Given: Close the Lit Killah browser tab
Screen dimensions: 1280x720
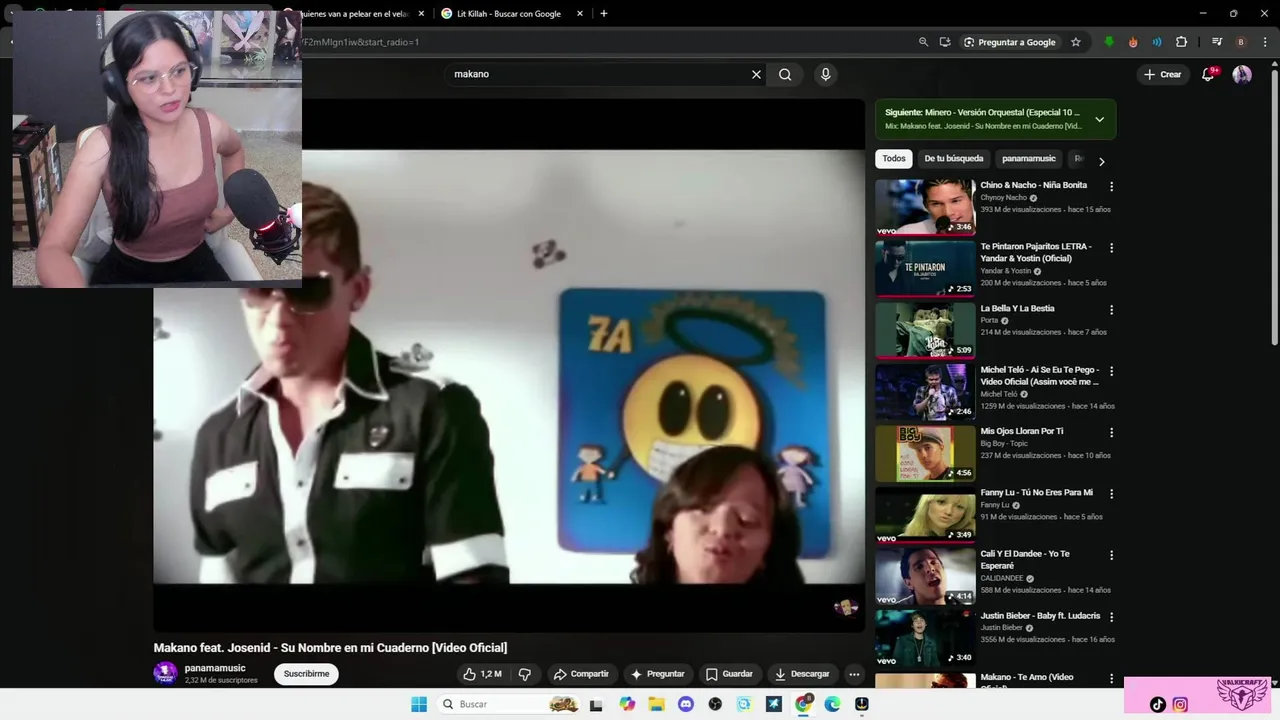Looking at the screenshot, I should [580, 14].
